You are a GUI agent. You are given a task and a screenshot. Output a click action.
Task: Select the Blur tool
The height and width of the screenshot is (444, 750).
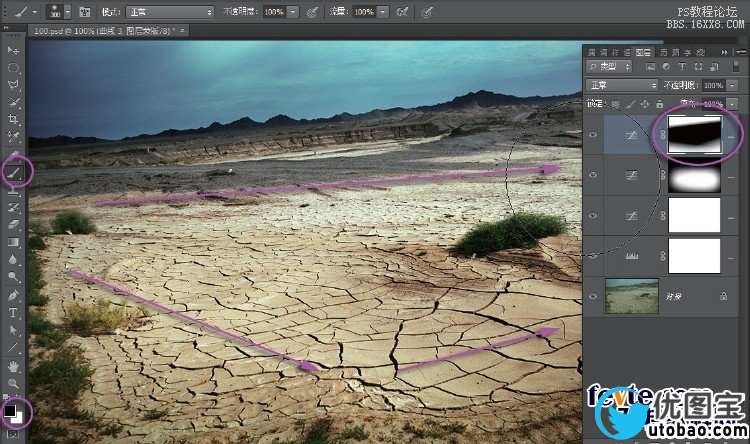click(13, 260)
